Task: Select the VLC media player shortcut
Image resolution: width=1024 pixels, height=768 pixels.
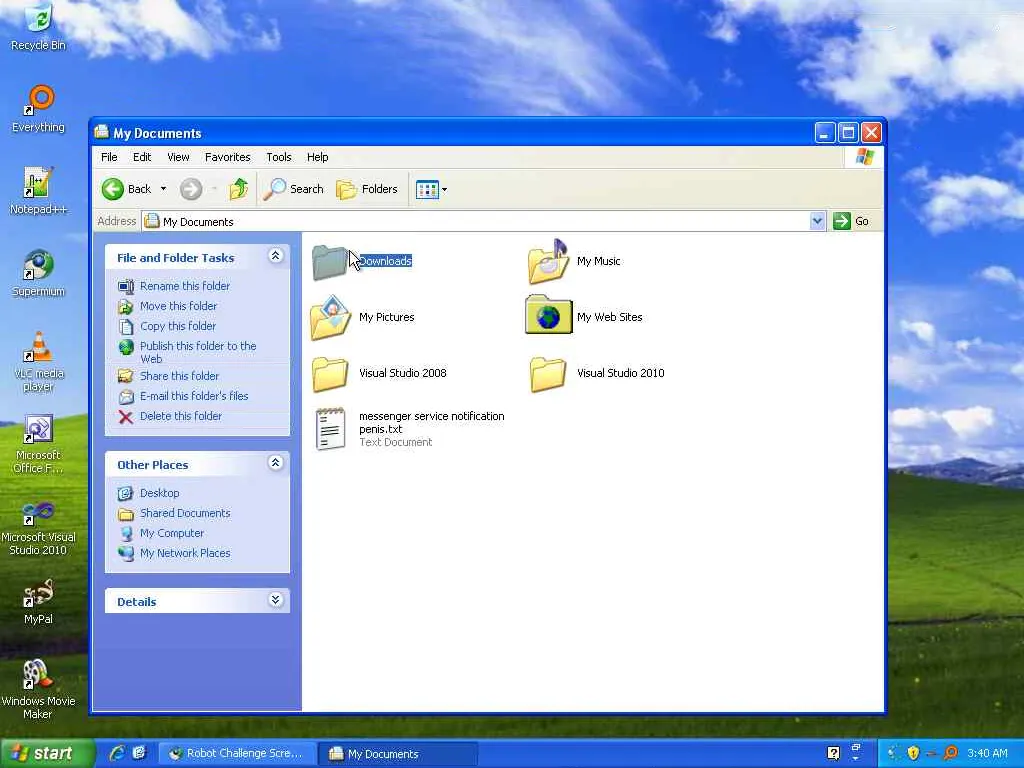Action: pos(39,361)
